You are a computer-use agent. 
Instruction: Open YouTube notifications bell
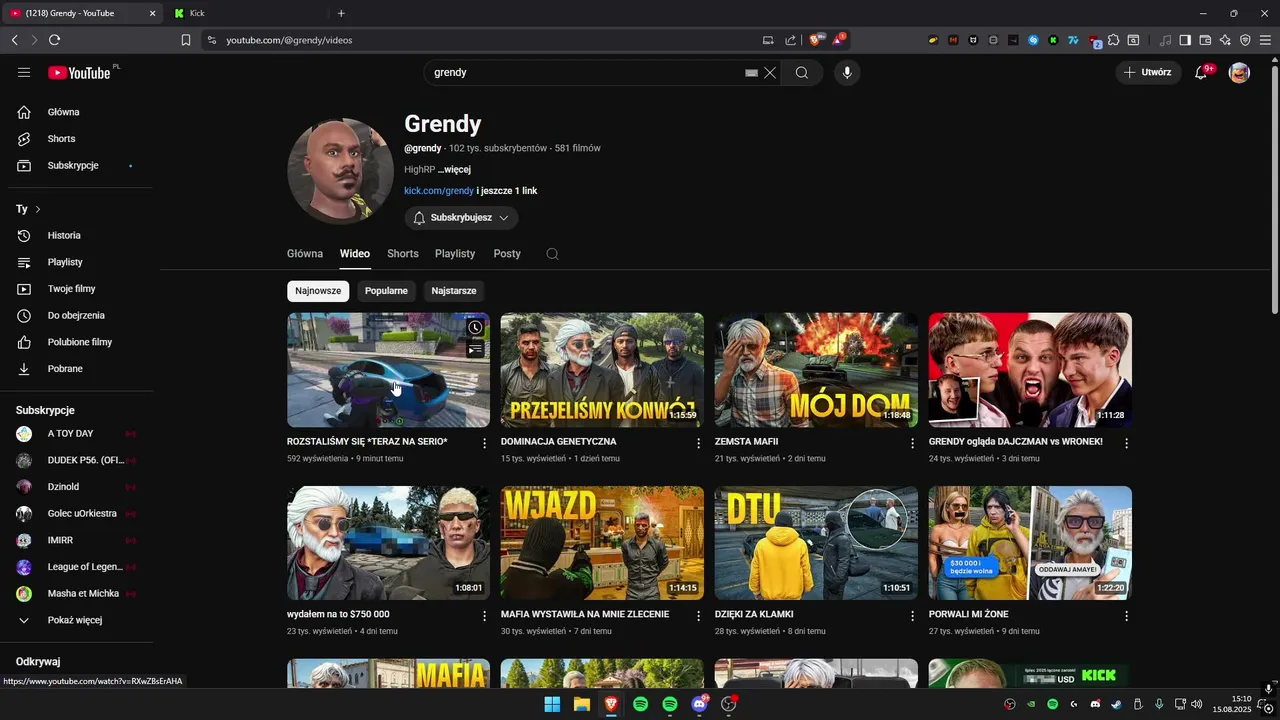tap(1201, 72)
